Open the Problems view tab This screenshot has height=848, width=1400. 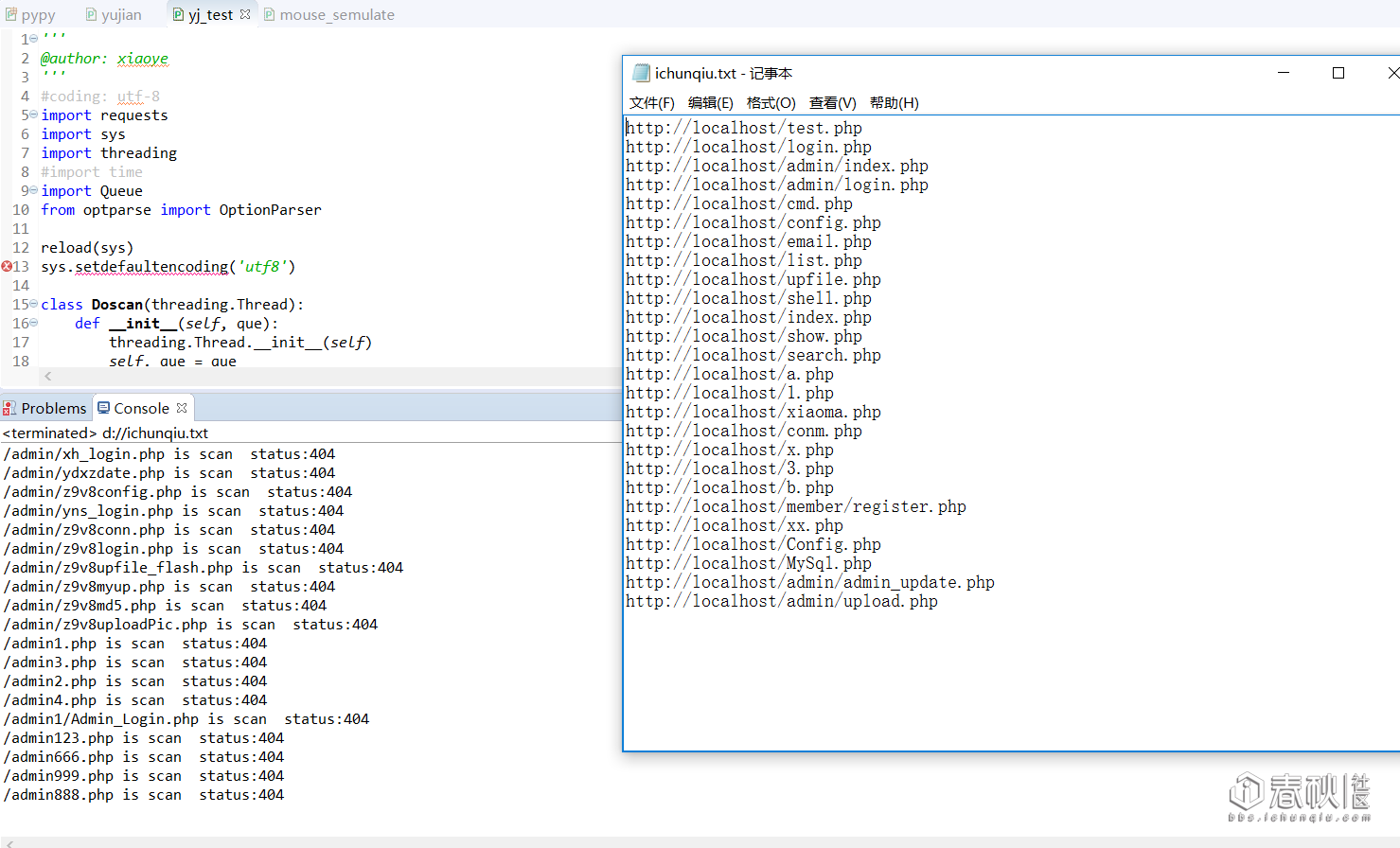pyautogui.click(x=44, y=408)
